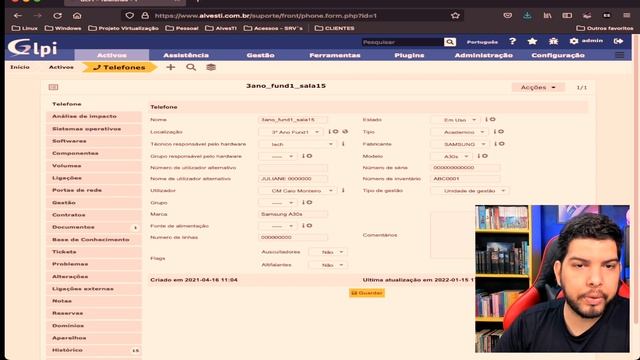Screen dimensions: 640x360
Task: Open the Softwares side tab
Action: [x=94, y=141]
